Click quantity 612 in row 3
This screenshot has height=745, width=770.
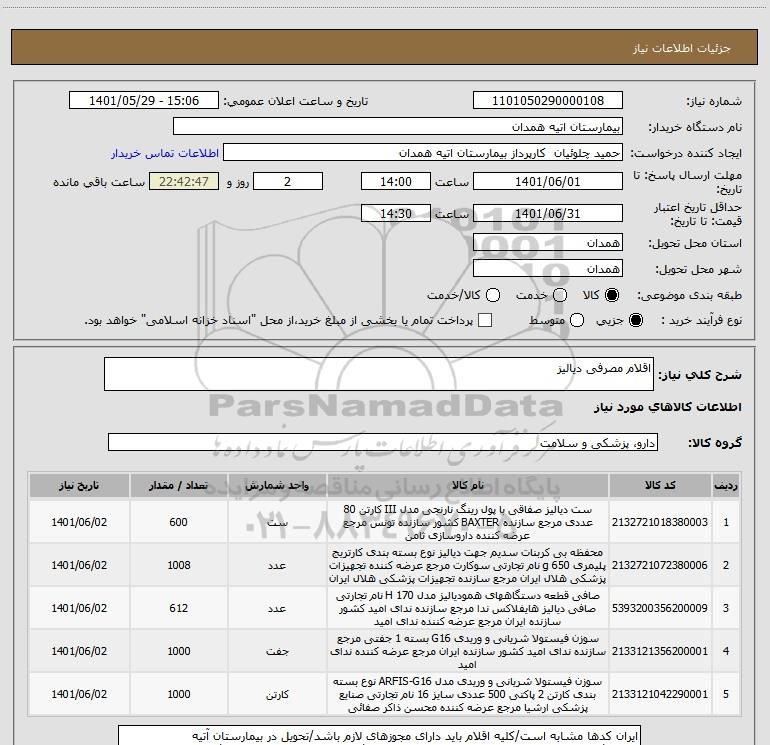(178, 608)
